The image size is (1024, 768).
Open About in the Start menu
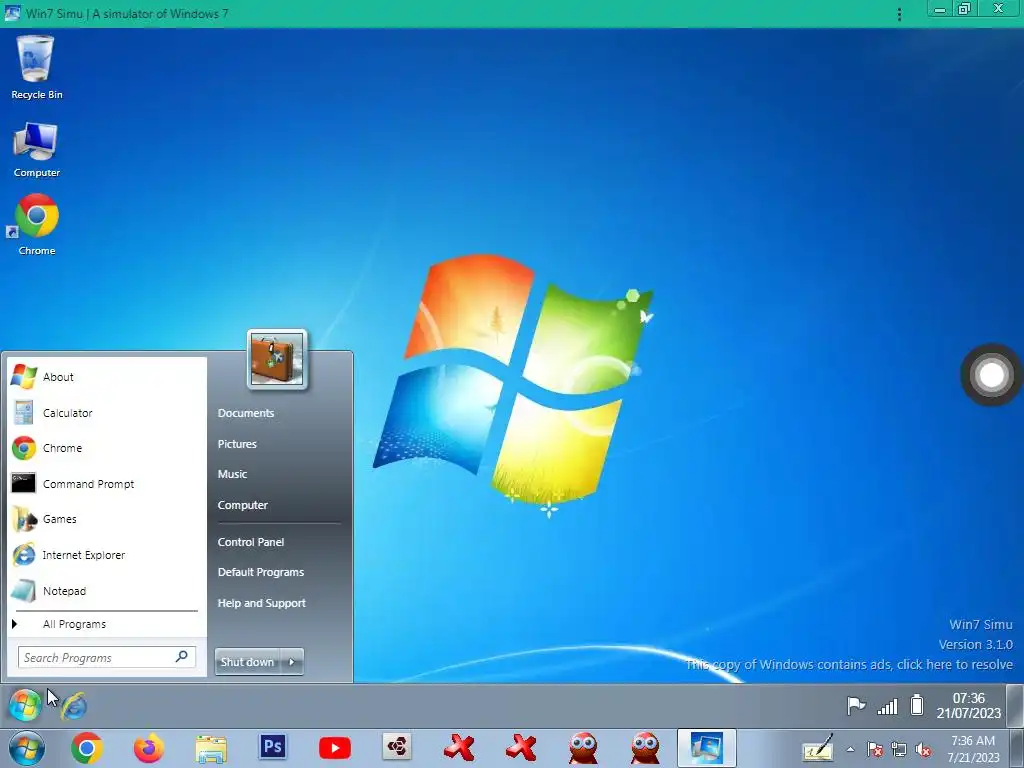click(x=104, y=377)
